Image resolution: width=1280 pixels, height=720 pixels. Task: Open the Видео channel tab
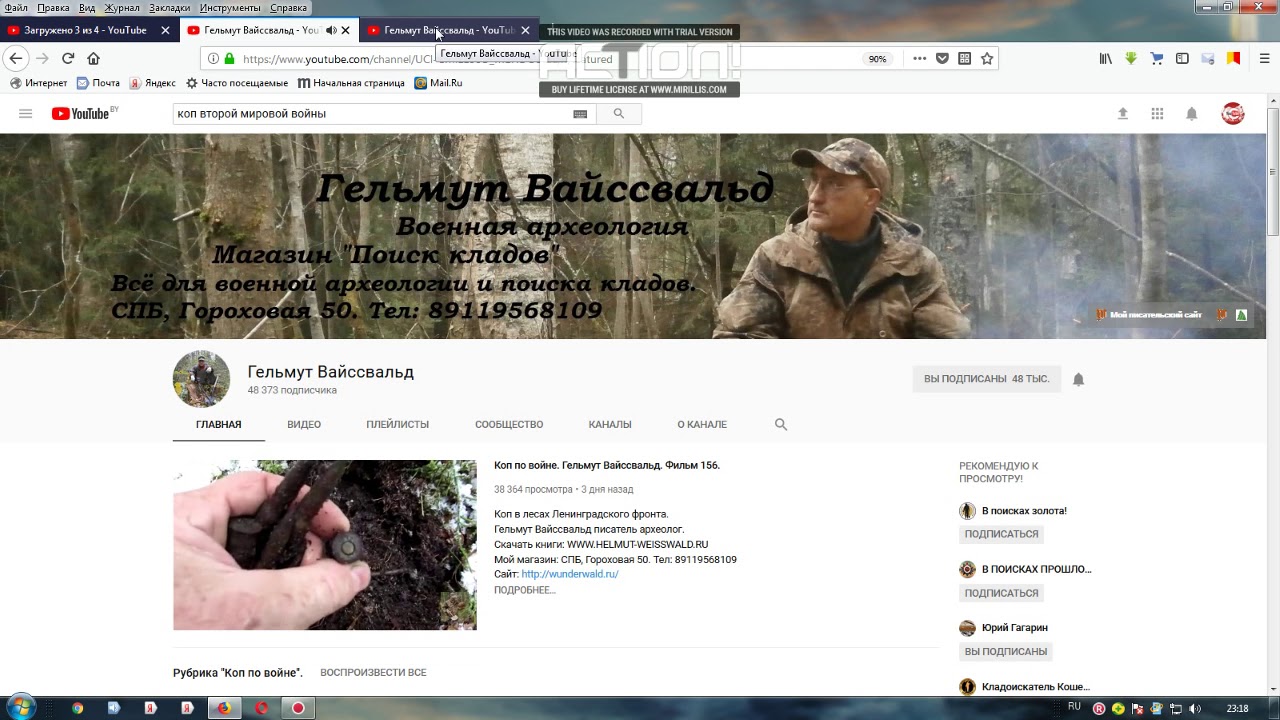click(x=304, y=424)
